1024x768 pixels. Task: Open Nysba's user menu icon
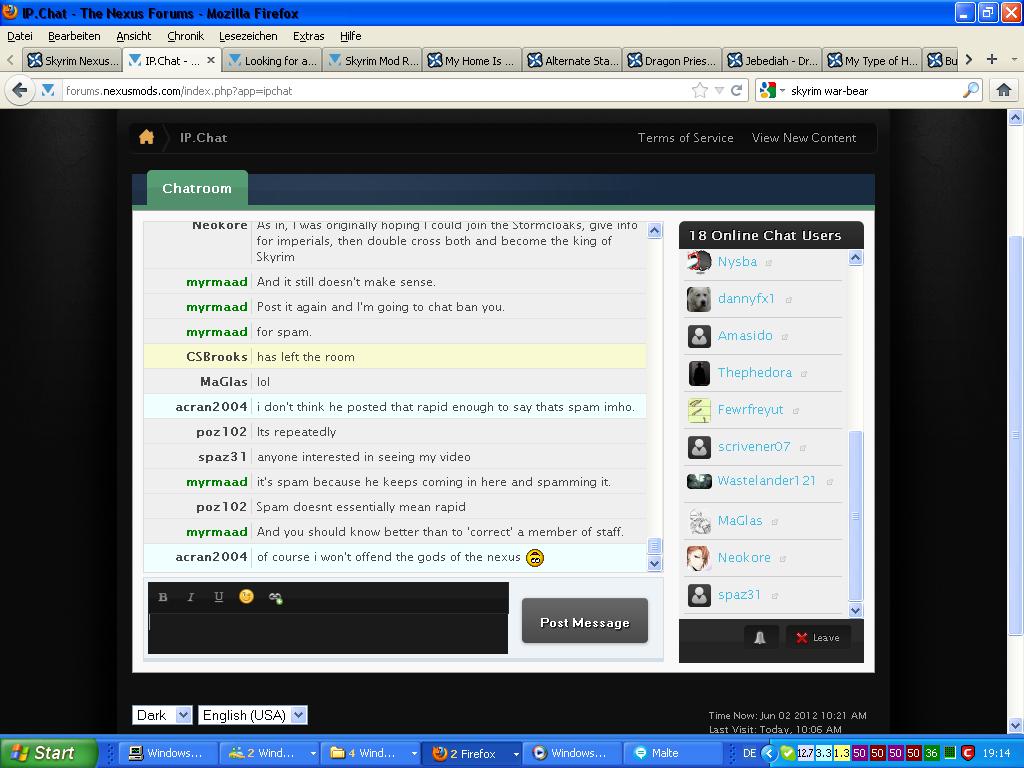[769, 263]
